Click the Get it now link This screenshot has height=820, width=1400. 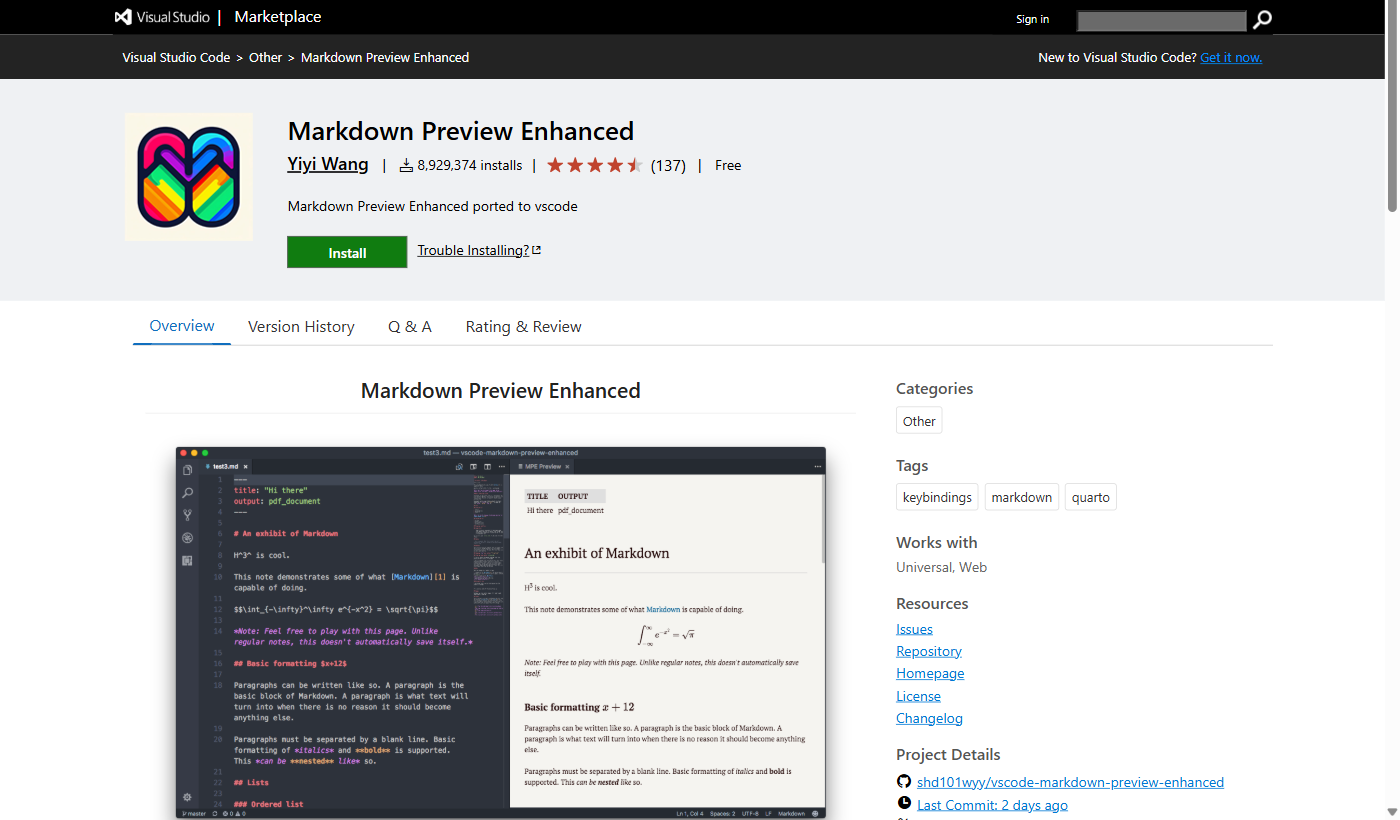[1231, 57]
